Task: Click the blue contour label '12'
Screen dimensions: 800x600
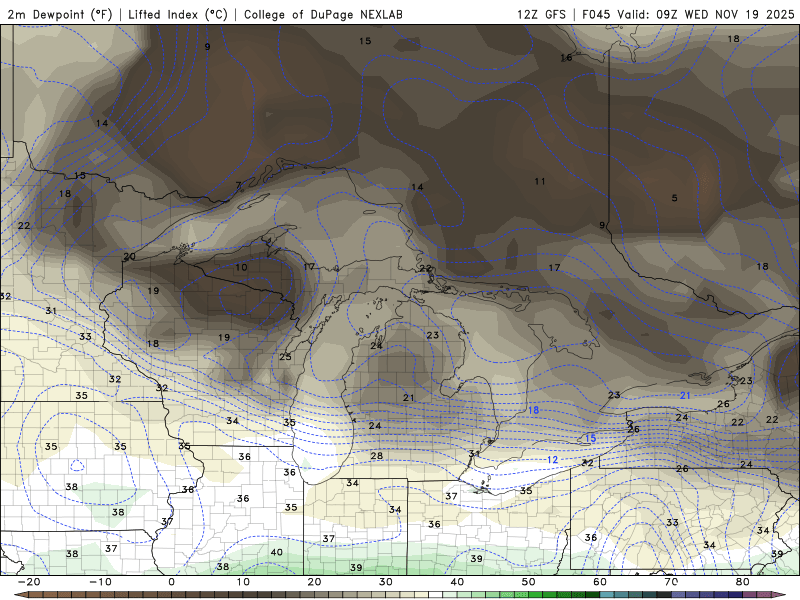Action: tap(553, 460)
